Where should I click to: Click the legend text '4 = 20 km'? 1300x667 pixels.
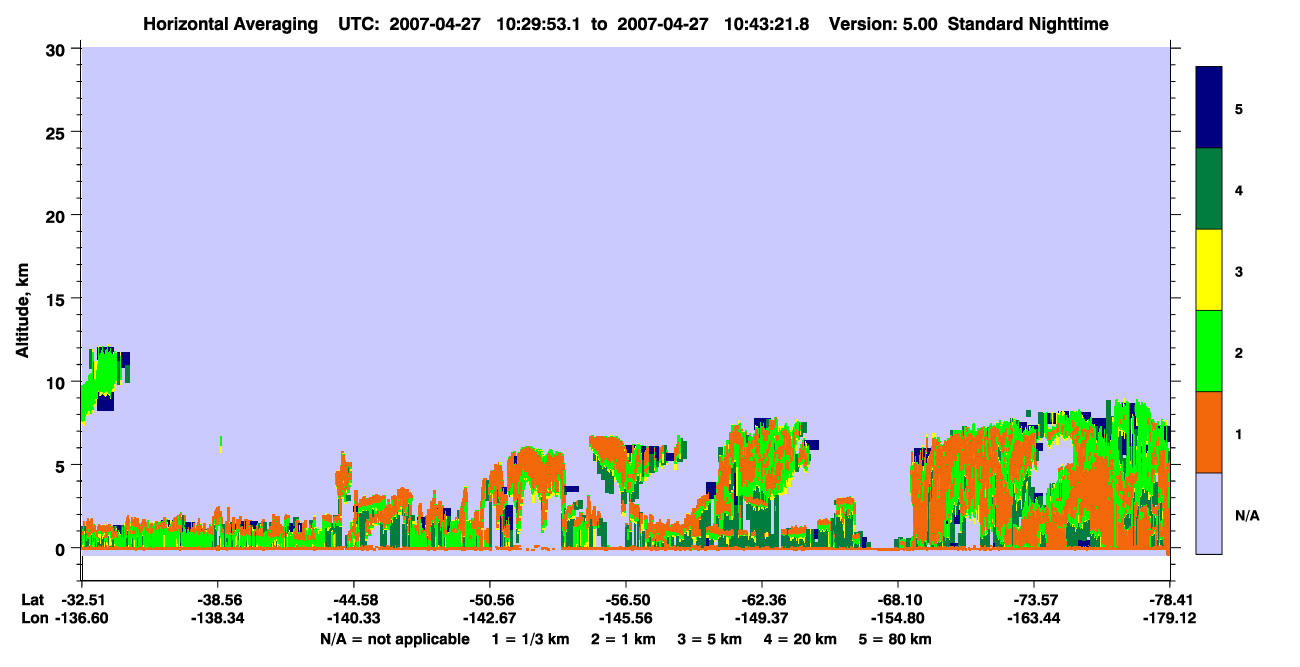tap(799, 639)
